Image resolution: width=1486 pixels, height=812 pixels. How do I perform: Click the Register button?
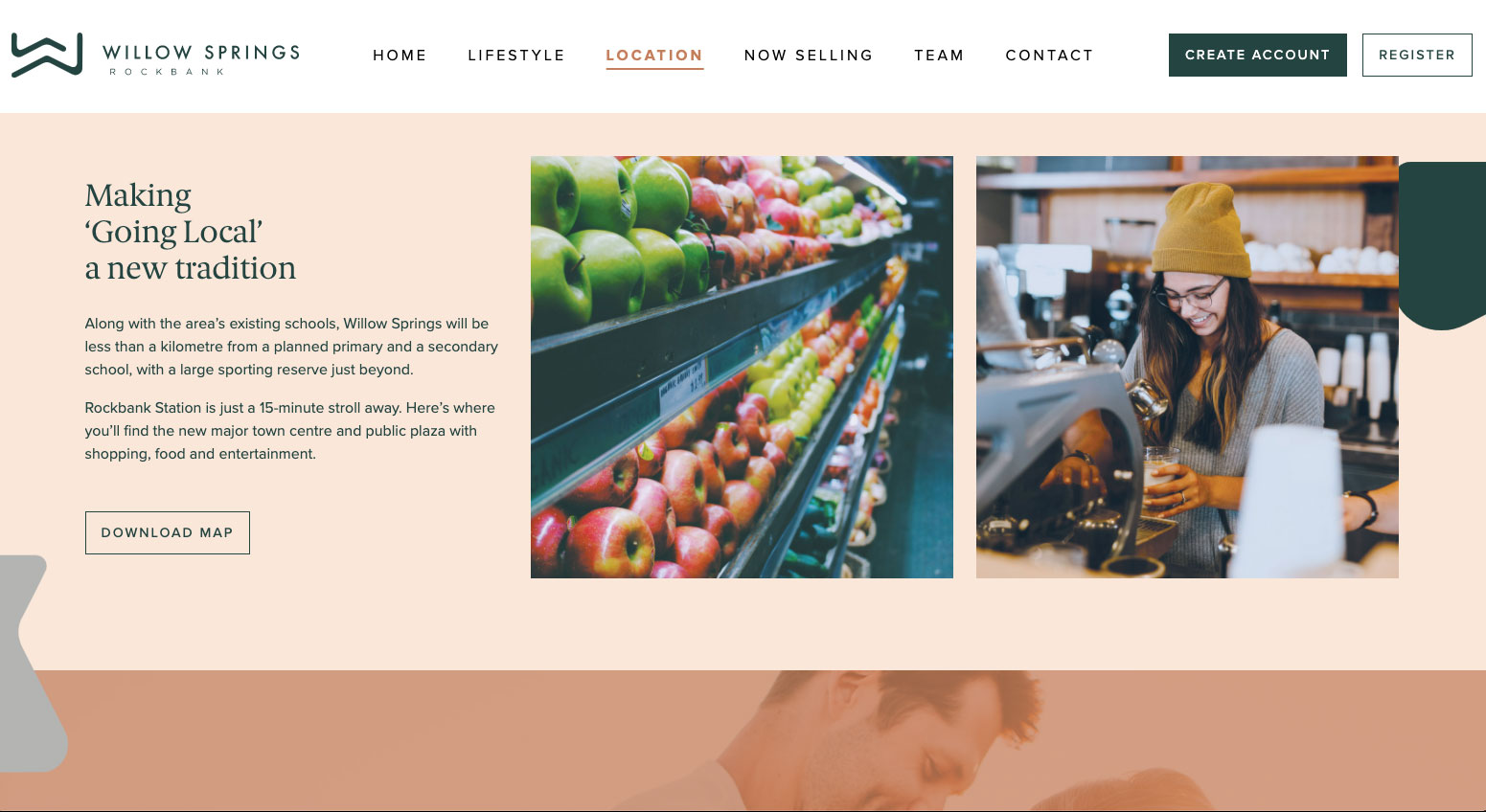click(1417, 55)
